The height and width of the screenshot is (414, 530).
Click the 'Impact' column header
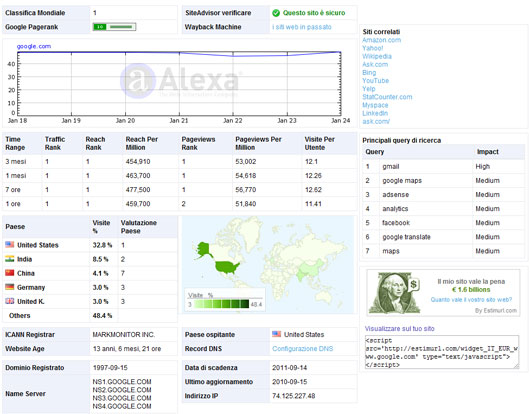click(487, 152)
